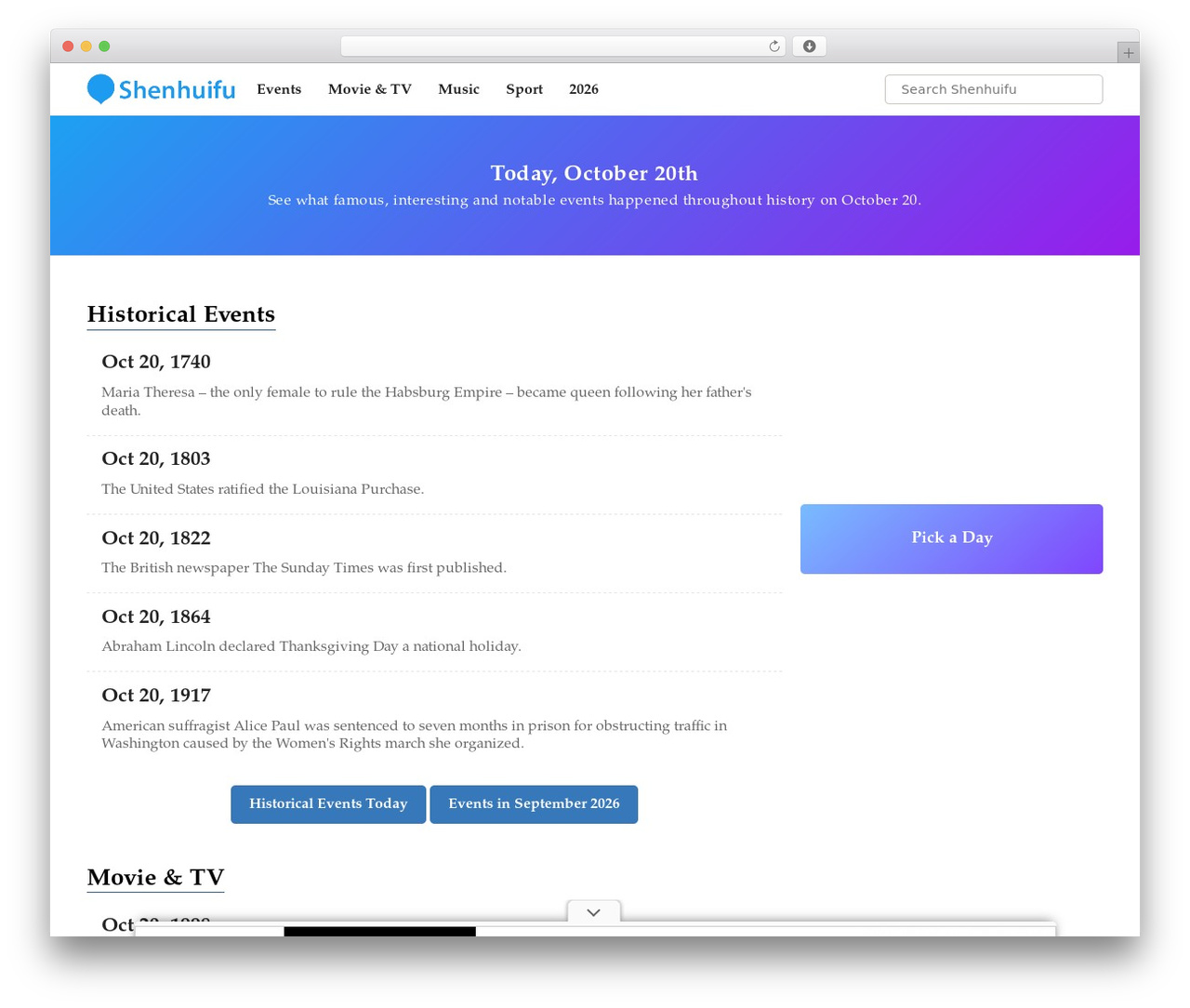
Task: Open the 2026 navigation link
Action: [584, 89]
